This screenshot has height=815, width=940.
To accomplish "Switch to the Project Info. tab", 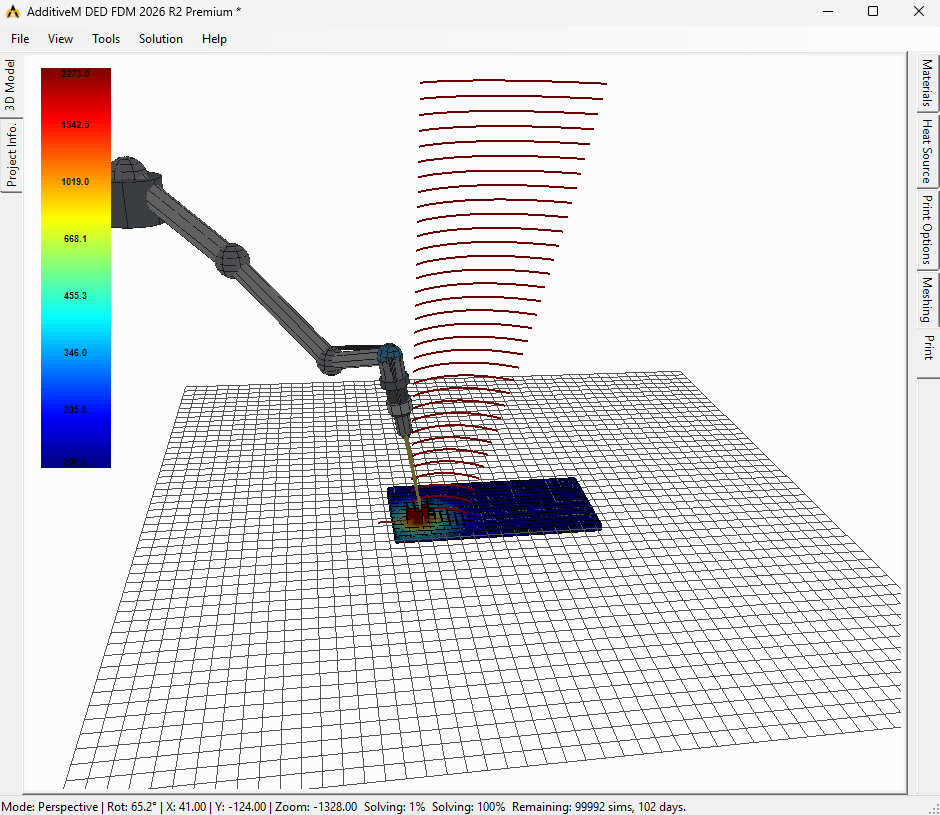I will coord(12,154).
